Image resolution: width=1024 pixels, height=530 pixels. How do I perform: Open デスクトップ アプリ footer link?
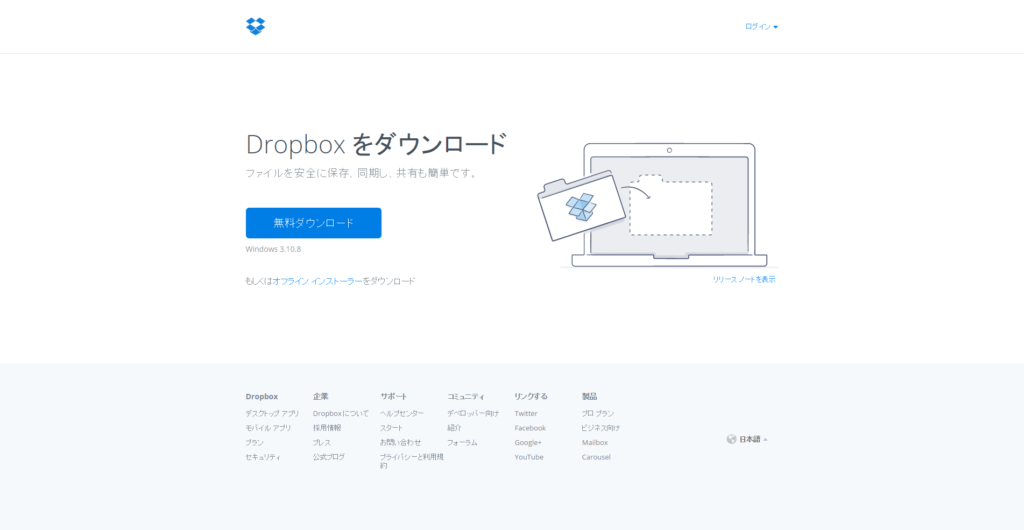tap(272, 413)
